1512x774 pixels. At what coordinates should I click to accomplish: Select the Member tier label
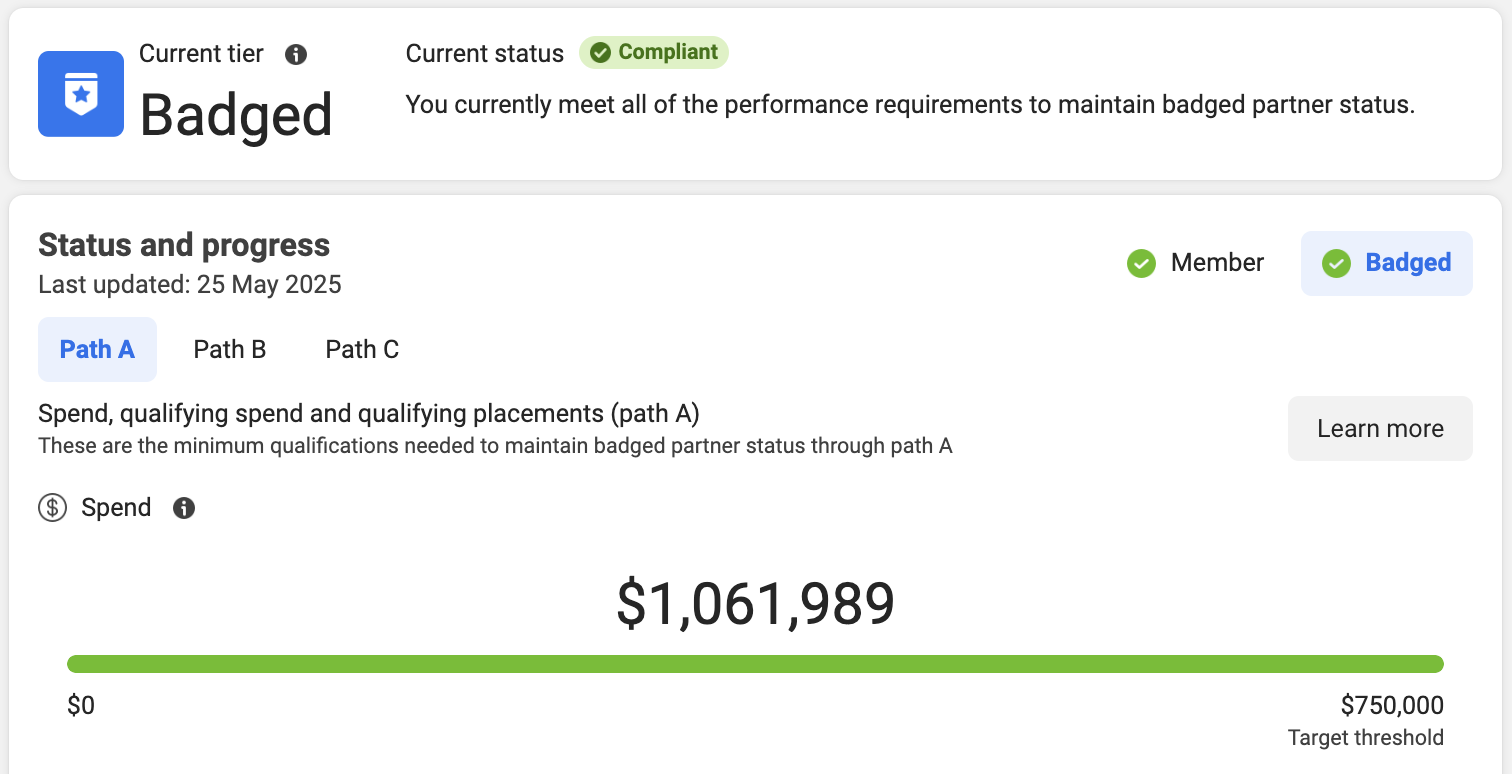point(1217,263)
